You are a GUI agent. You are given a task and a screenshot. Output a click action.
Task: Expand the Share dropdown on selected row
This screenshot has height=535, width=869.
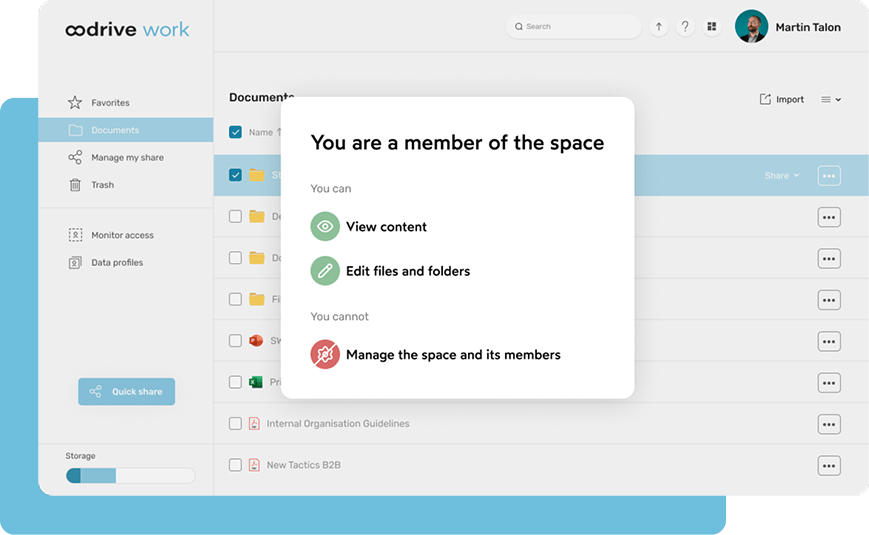pyautogui.click(x=782, y=176)
